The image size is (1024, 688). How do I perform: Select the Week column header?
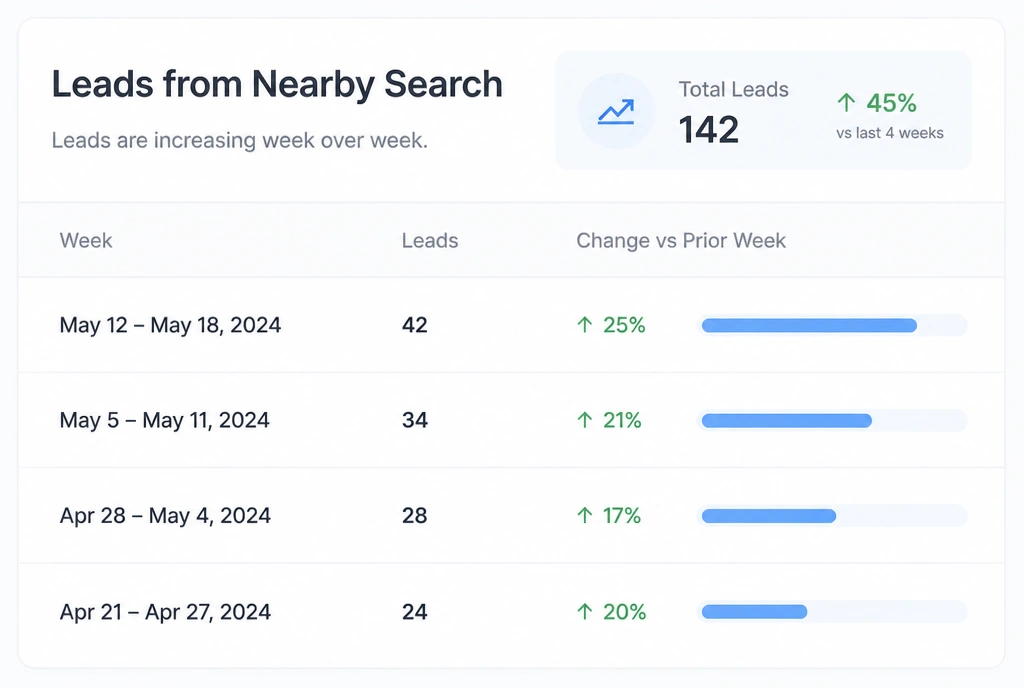[86, 240]
